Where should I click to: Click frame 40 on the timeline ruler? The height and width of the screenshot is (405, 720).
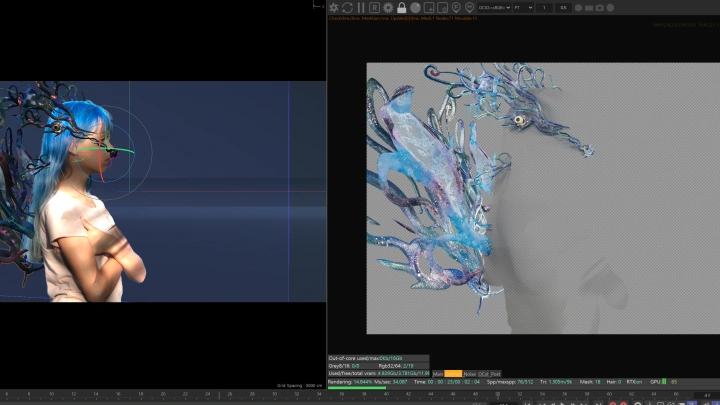[x=387, y=395]
